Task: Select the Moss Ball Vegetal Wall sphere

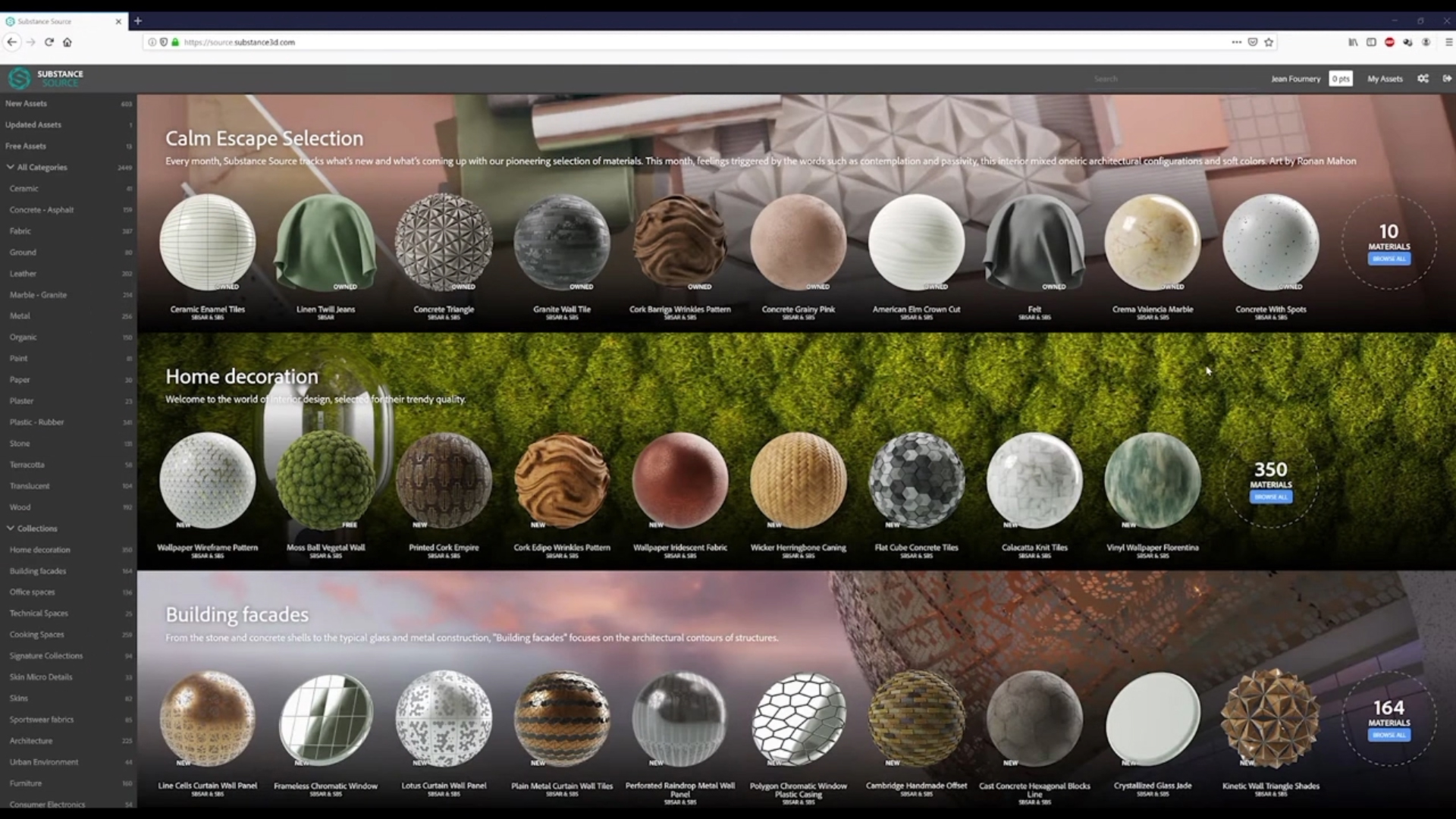Action: [x=325, y=480]
